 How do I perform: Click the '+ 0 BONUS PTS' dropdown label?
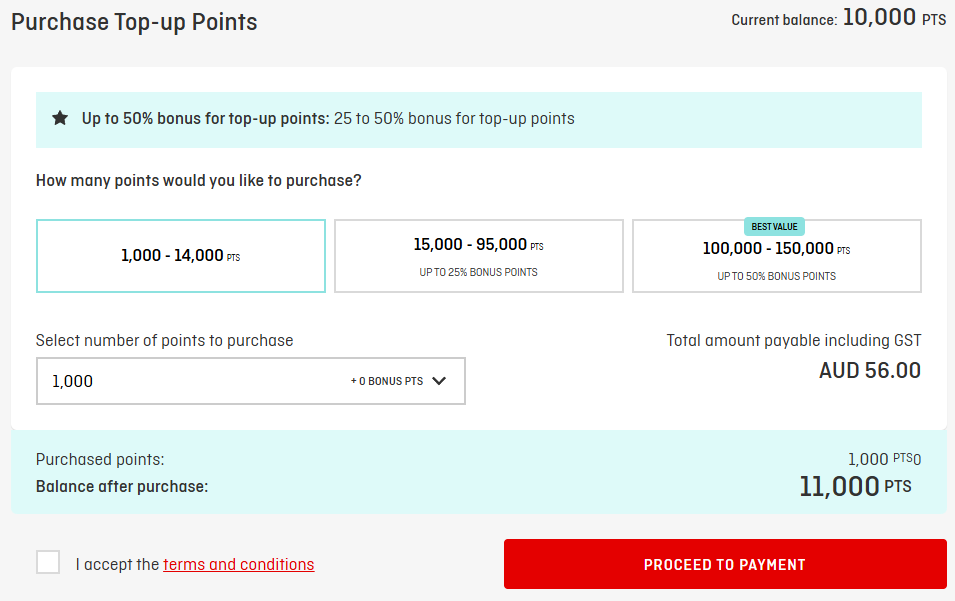tap(387, 381)
